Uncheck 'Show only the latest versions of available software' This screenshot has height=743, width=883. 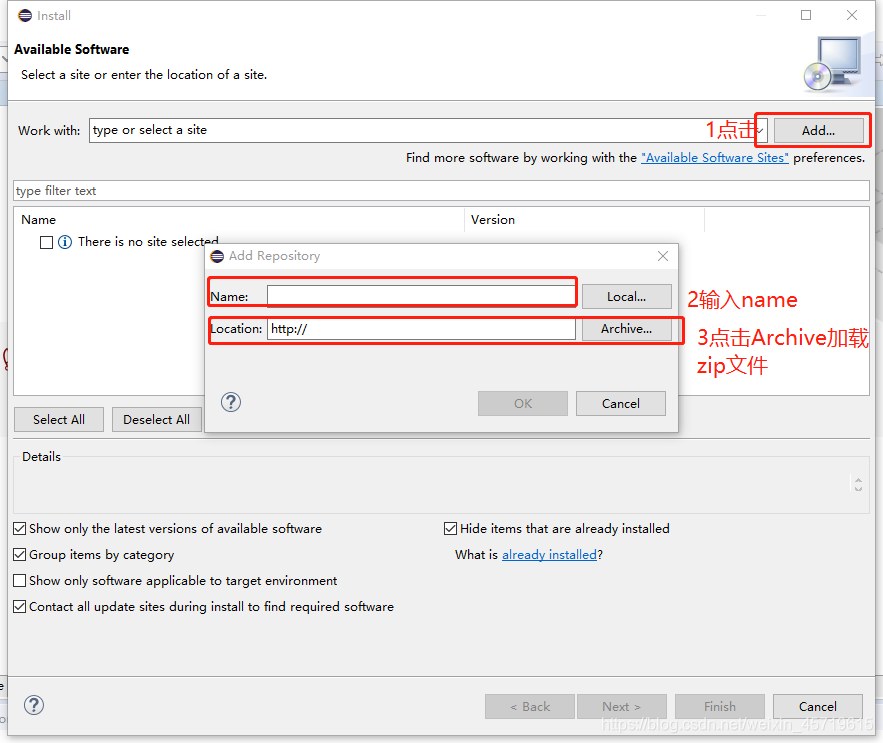tap(19, 528)
